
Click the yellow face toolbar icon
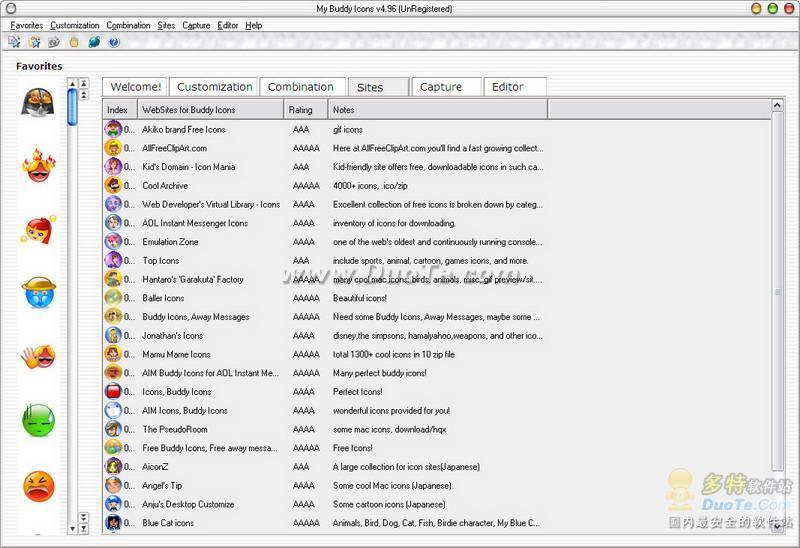74,42
